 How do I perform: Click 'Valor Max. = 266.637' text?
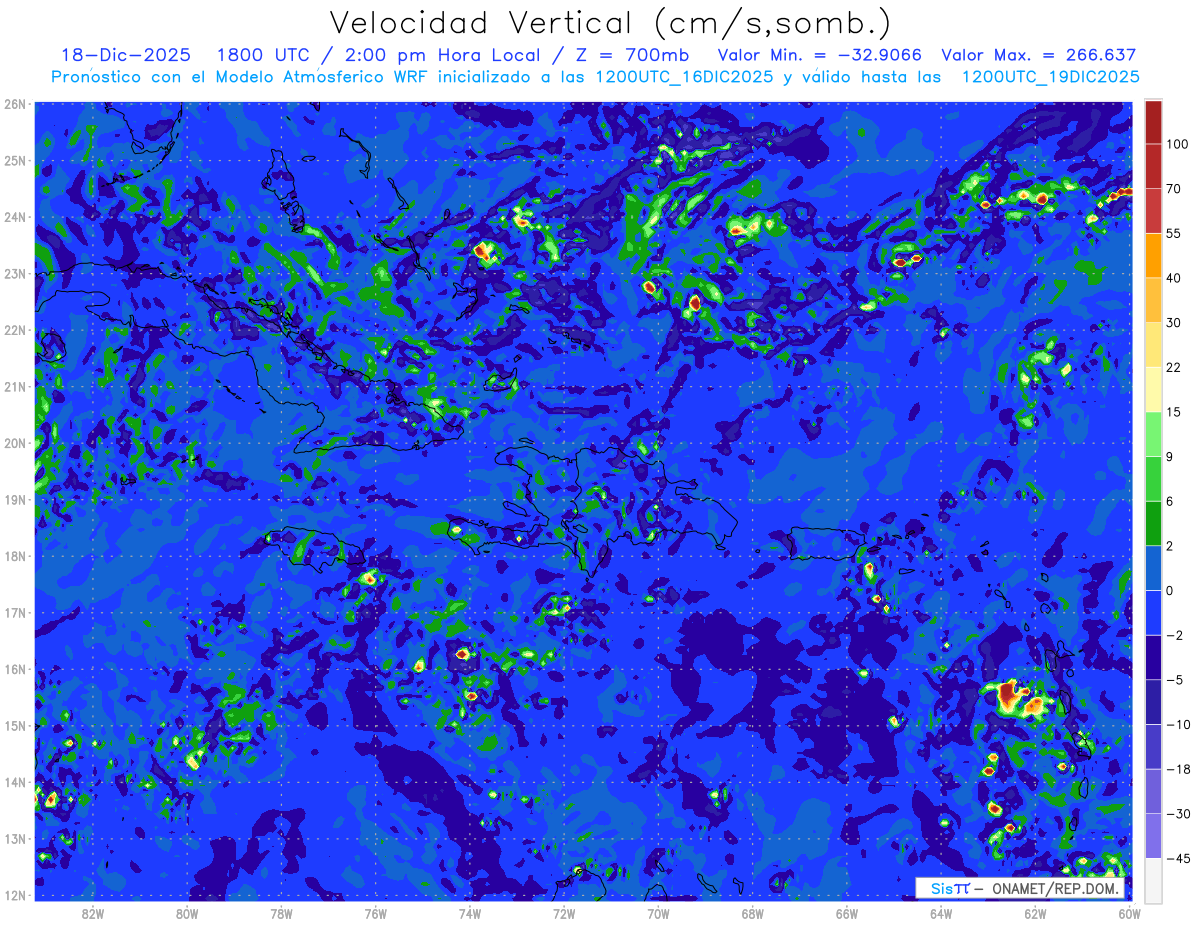[x=1039, y=55]
